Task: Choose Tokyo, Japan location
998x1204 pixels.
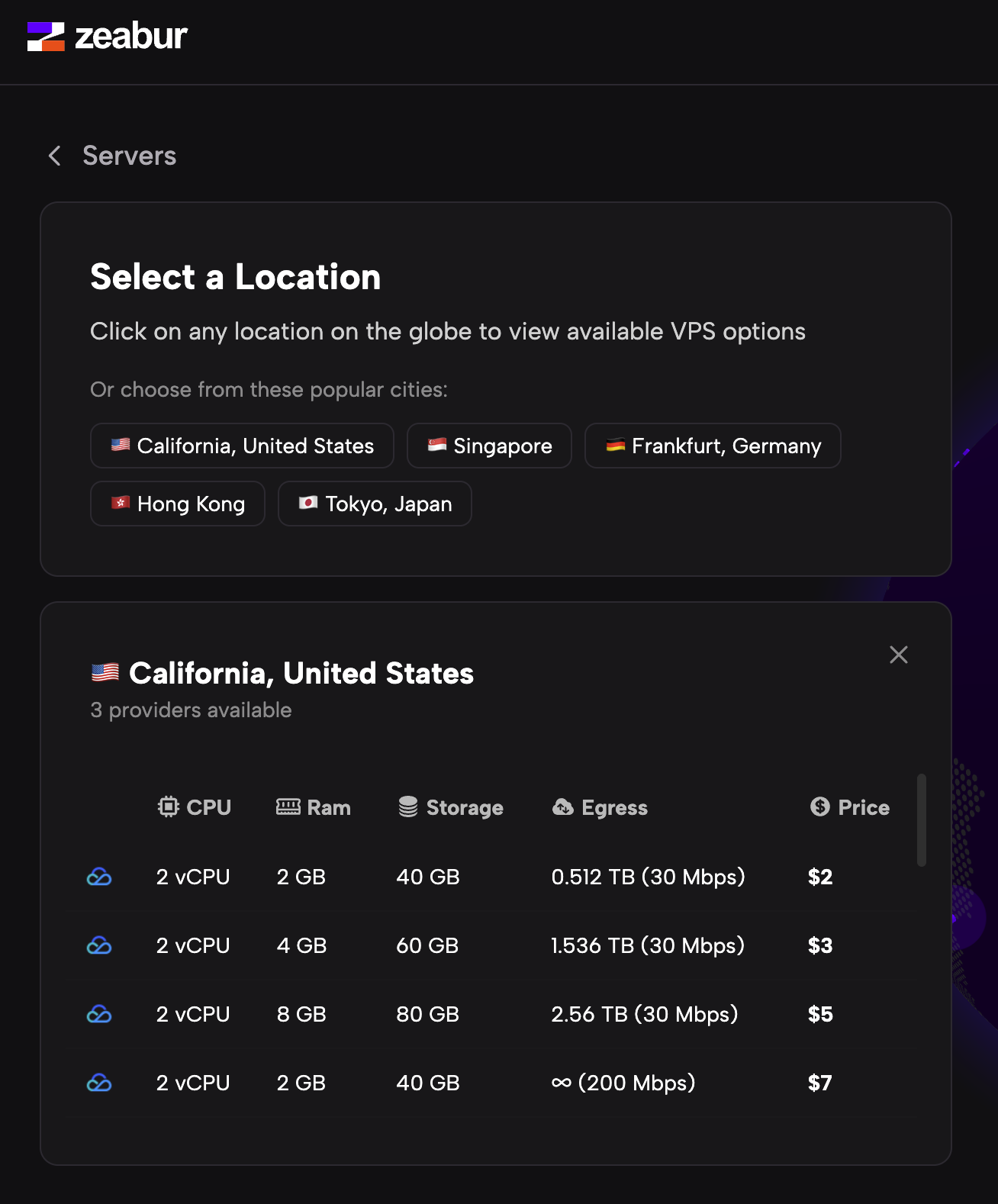Action: (x=375, y=504)
